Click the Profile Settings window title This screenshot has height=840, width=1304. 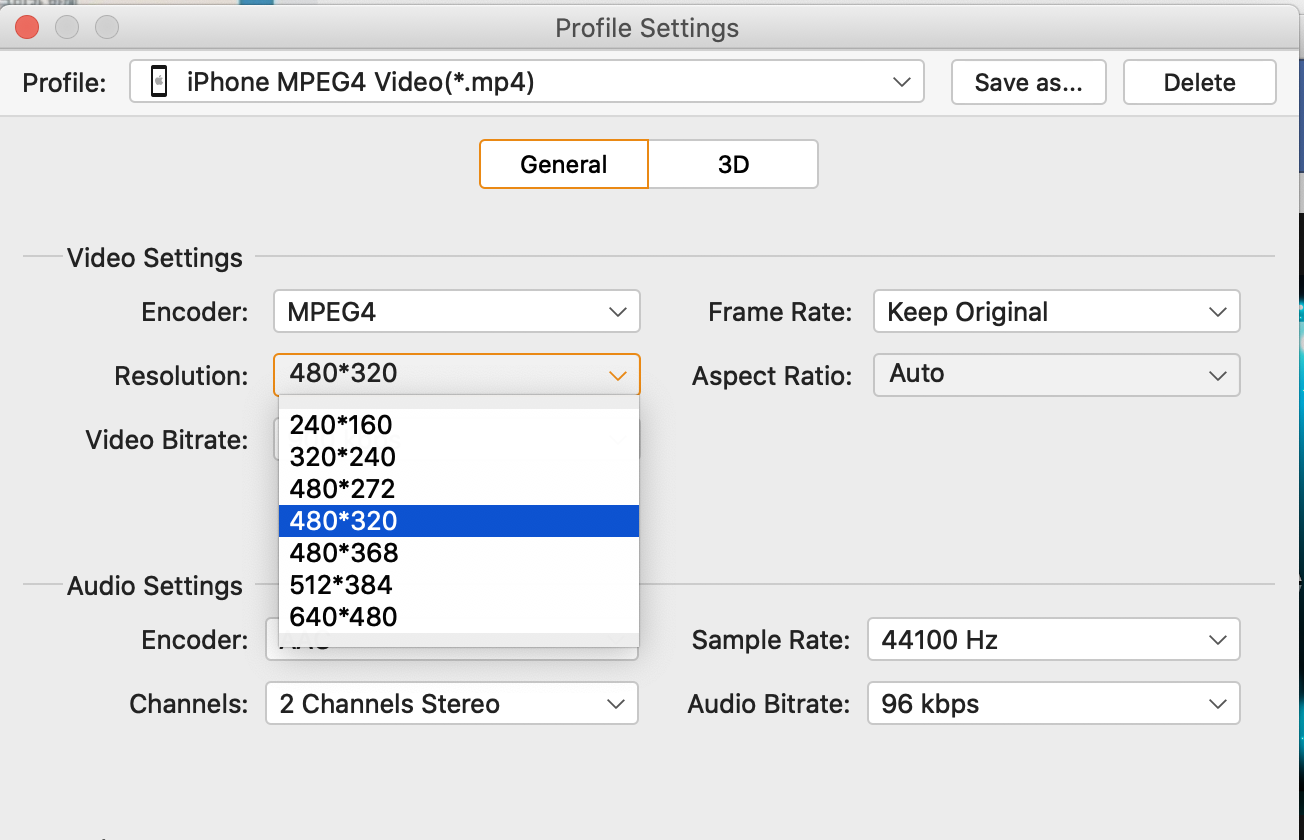(647, 28)
